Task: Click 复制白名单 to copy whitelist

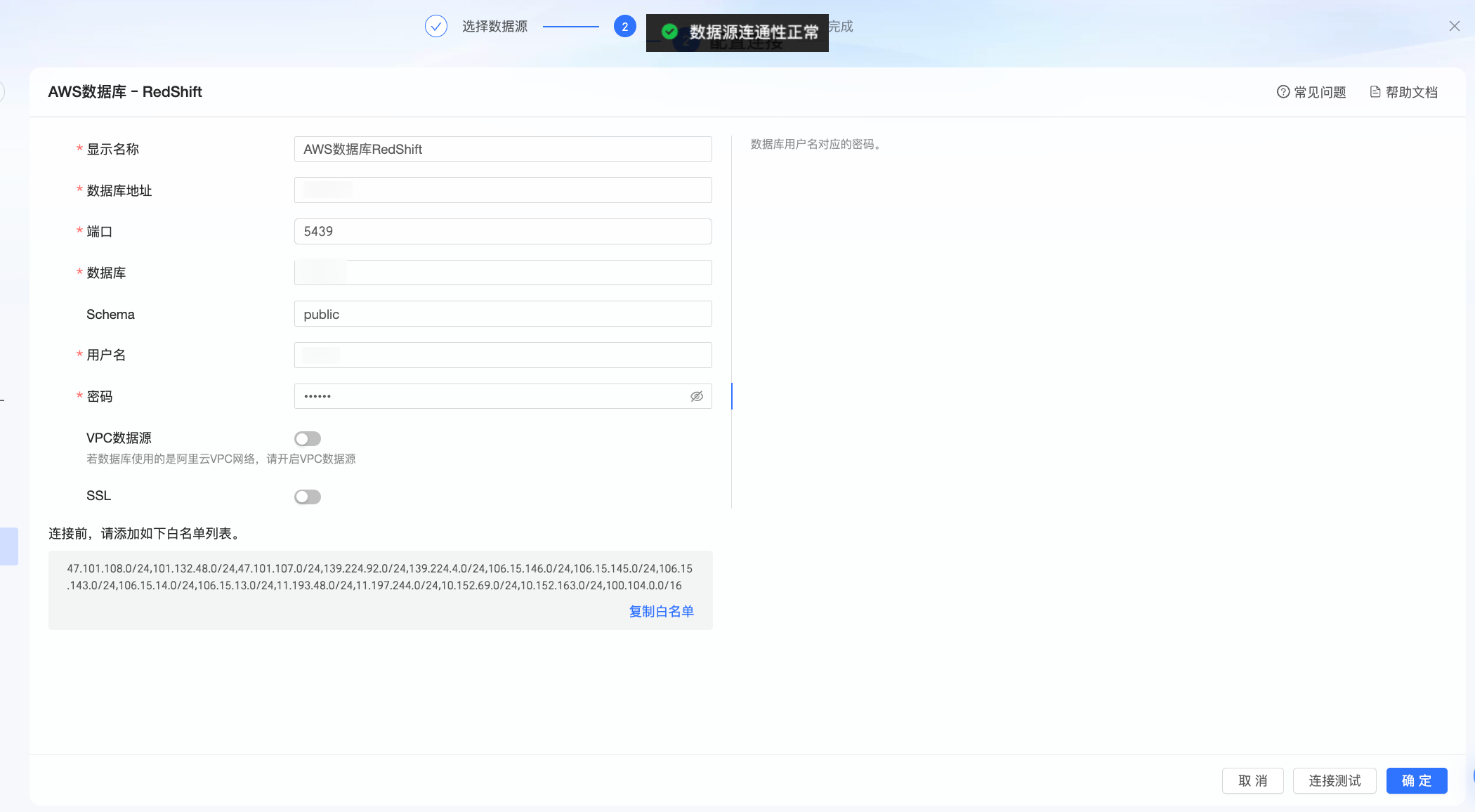Action: [x=661, y=611]
